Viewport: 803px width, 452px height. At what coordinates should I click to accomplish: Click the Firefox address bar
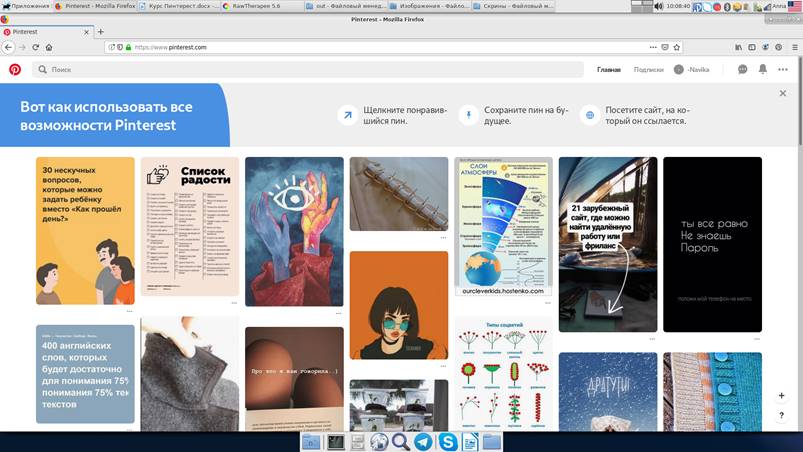point(380,47)
